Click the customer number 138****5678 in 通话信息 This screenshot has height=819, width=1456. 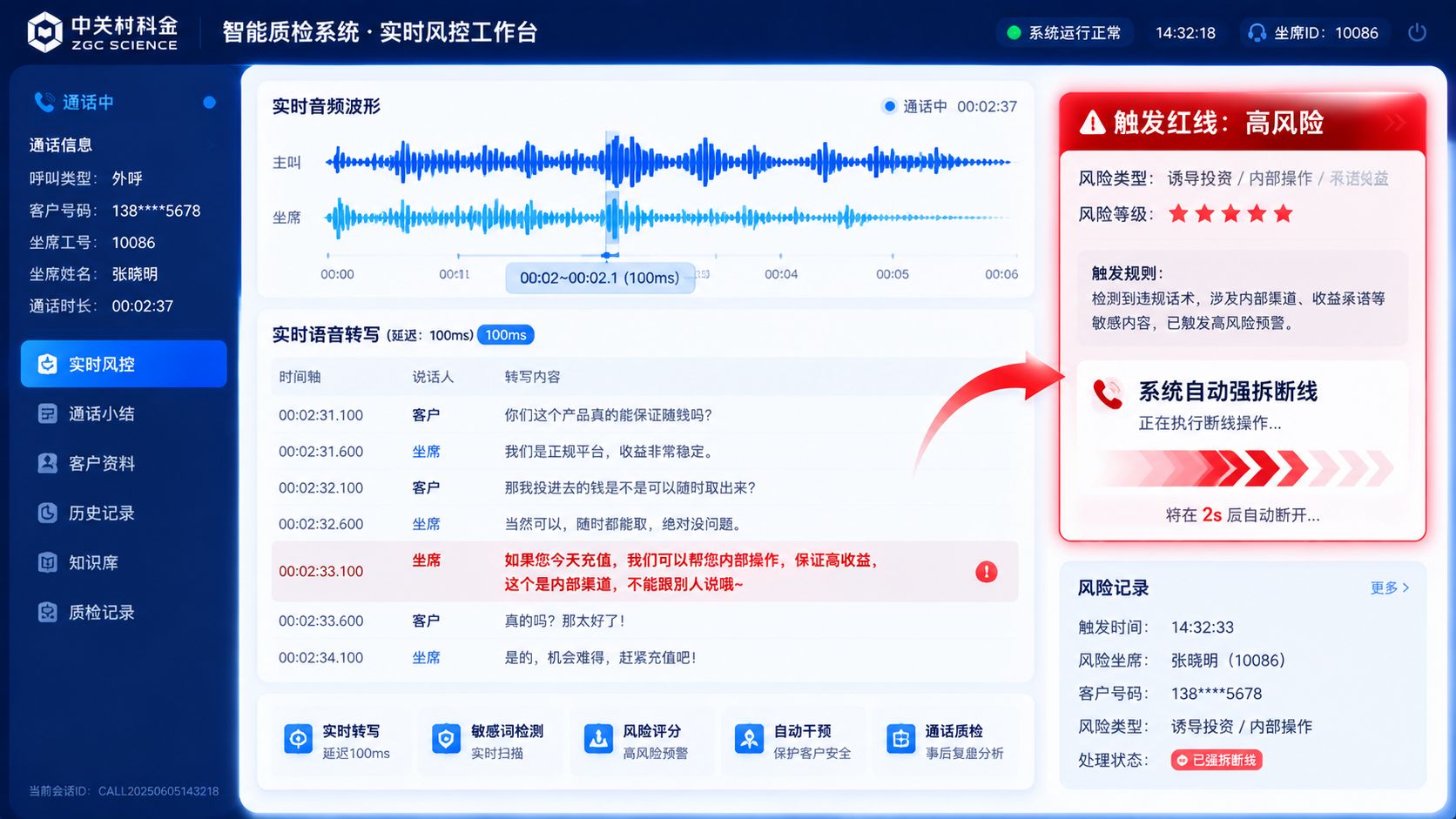coord(156,211)
